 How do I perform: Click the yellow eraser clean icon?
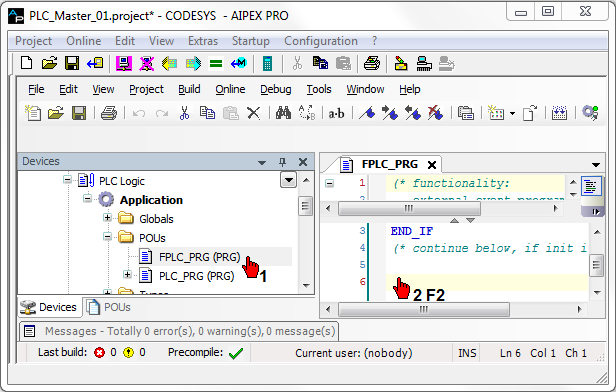point(401,63)
